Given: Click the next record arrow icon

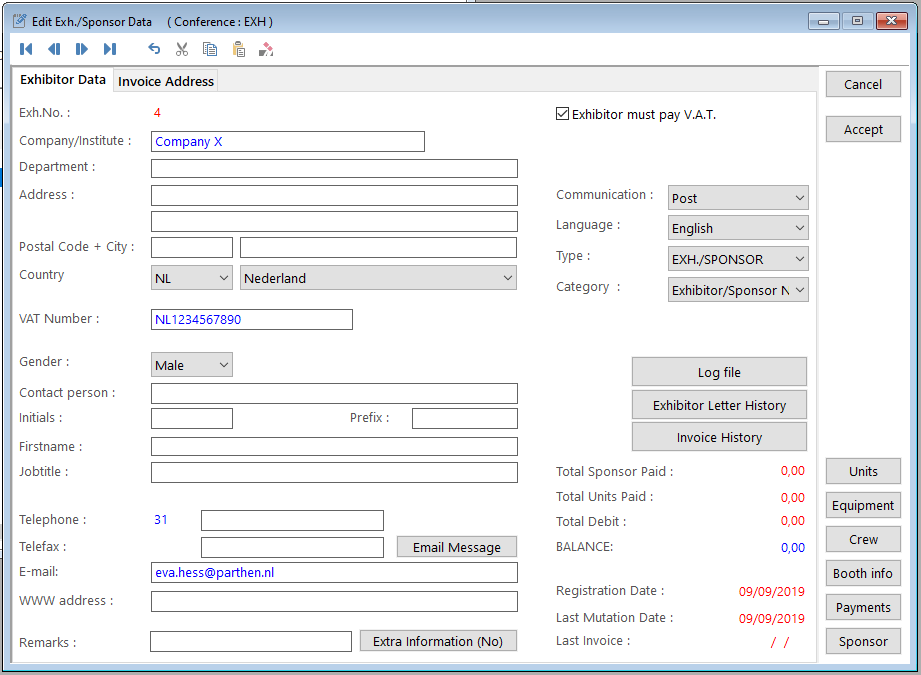Looking at the screenshot, I should pos(82,49).
